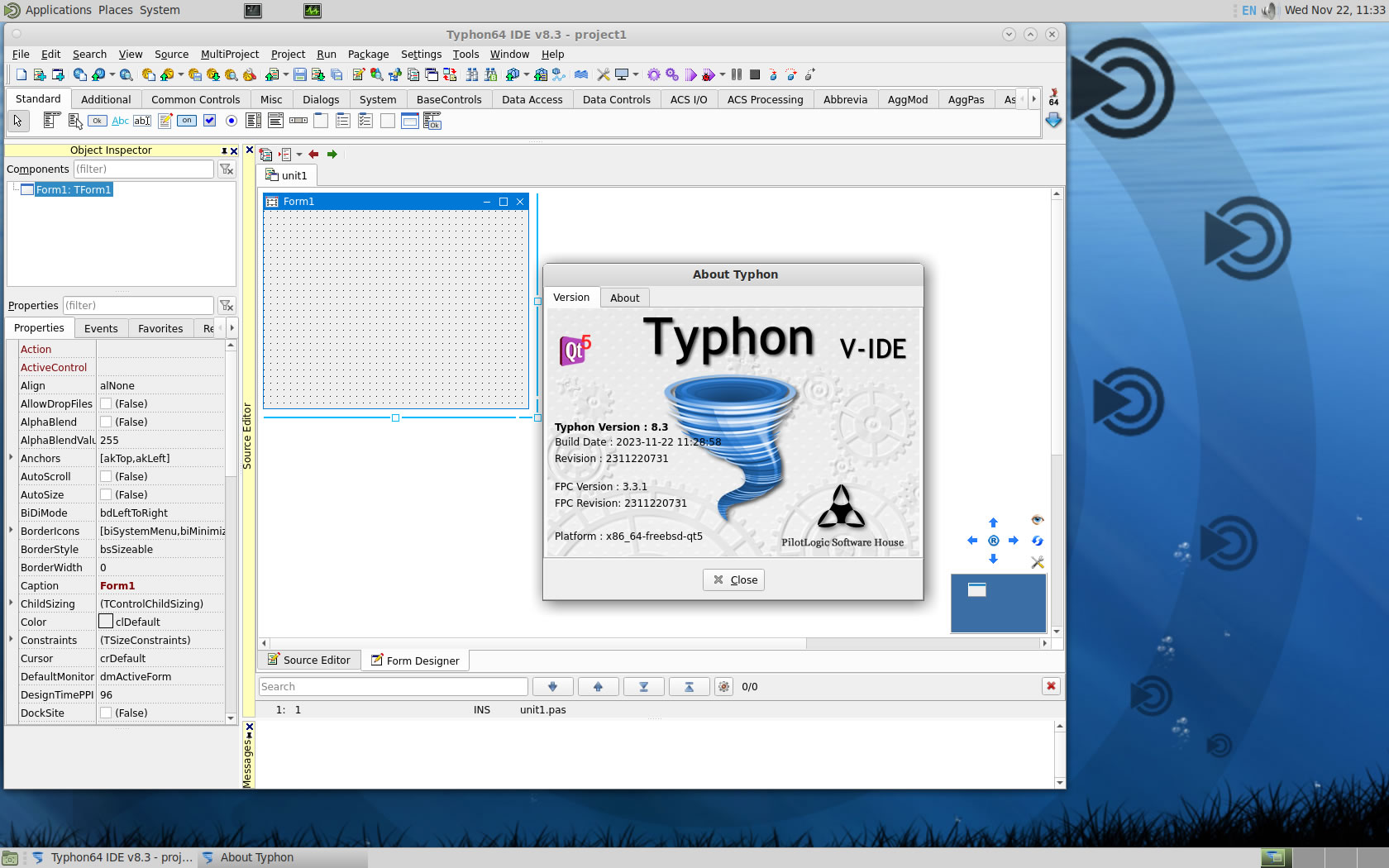Select the TLabel 'Abc' component in palette
Screen dimensions: 1389x868
click(x=120, y=121)
